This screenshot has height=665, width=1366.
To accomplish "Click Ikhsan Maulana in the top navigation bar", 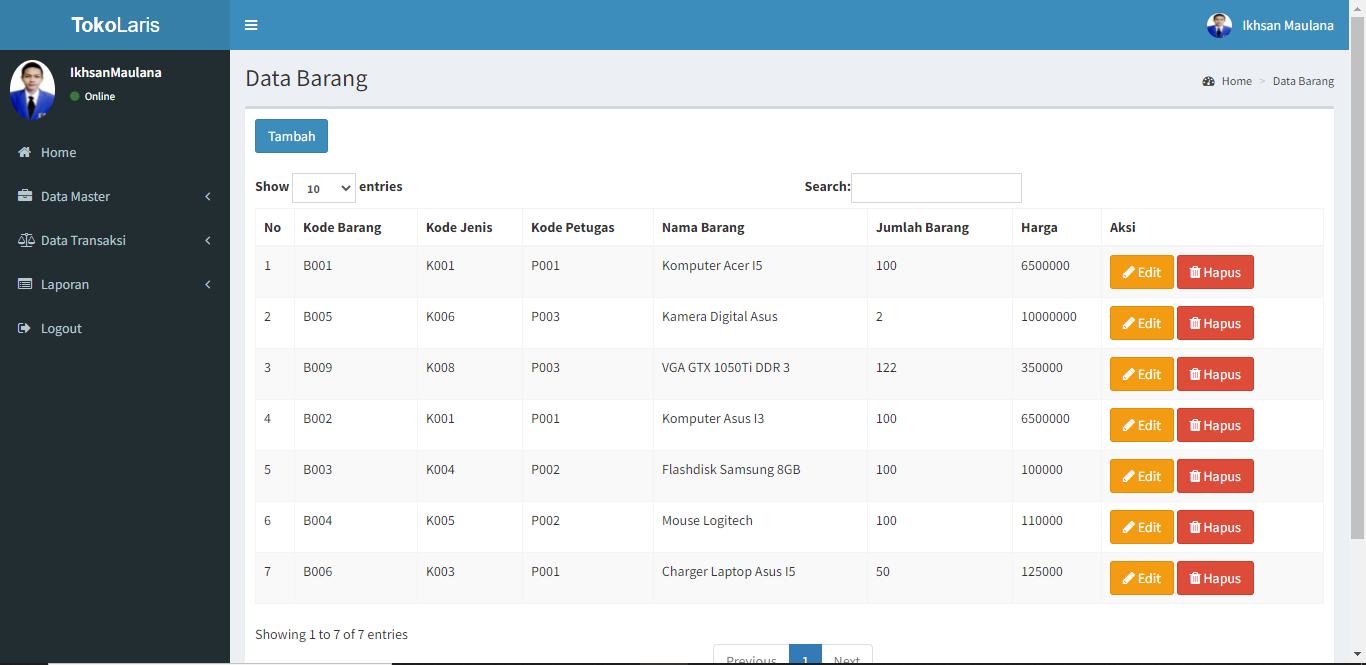I will point(1288,25).
